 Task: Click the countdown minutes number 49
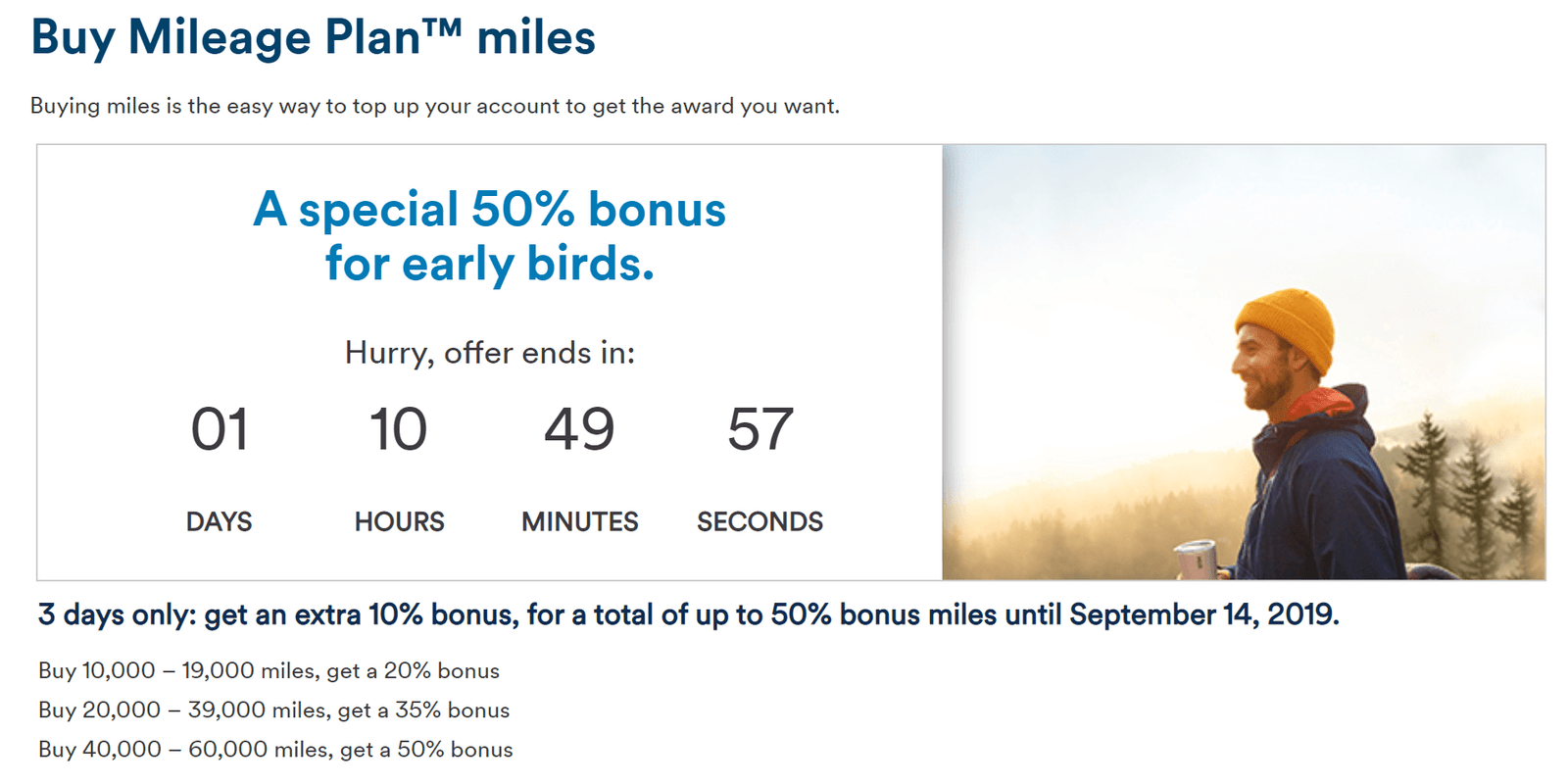click(x=579, y=429)
